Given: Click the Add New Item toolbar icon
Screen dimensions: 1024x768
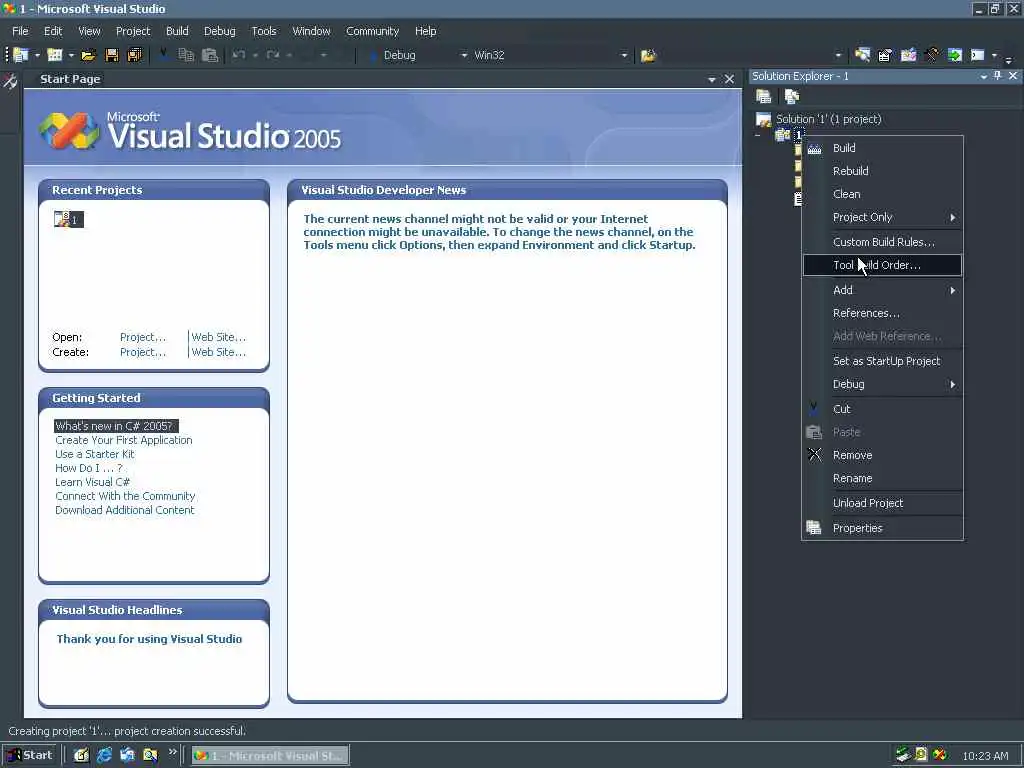Looking at the screenshot, I should [x=55, y=56].
